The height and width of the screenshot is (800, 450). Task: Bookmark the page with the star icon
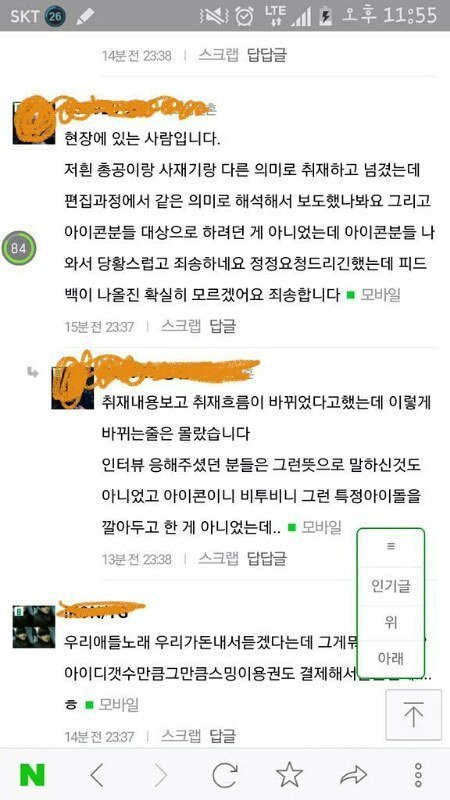coord(289,774)
